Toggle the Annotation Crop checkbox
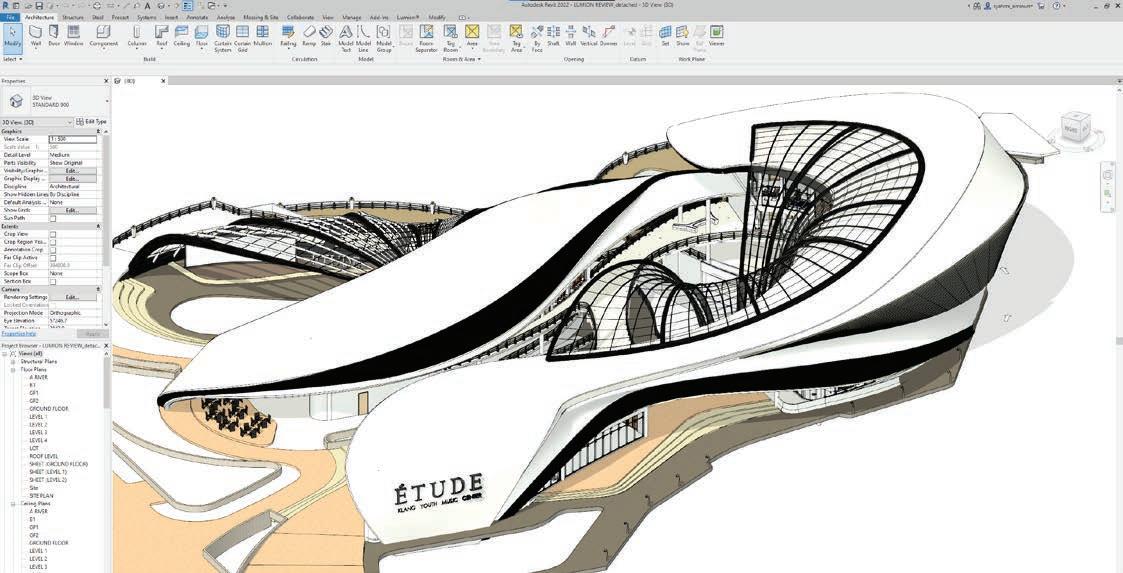 [52, 250]
